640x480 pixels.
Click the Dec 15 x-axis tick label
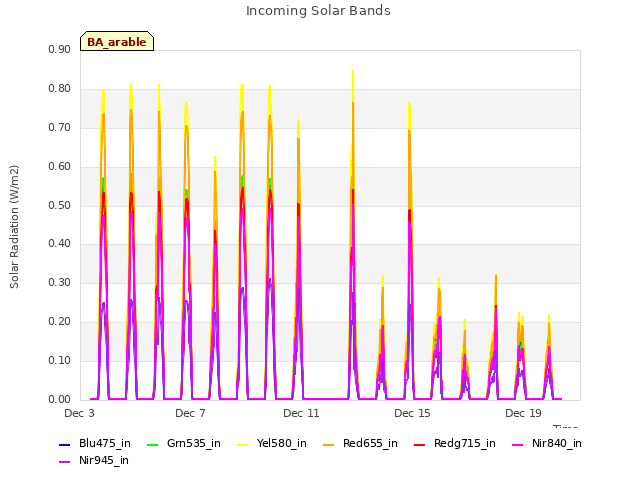click(412, 413)
